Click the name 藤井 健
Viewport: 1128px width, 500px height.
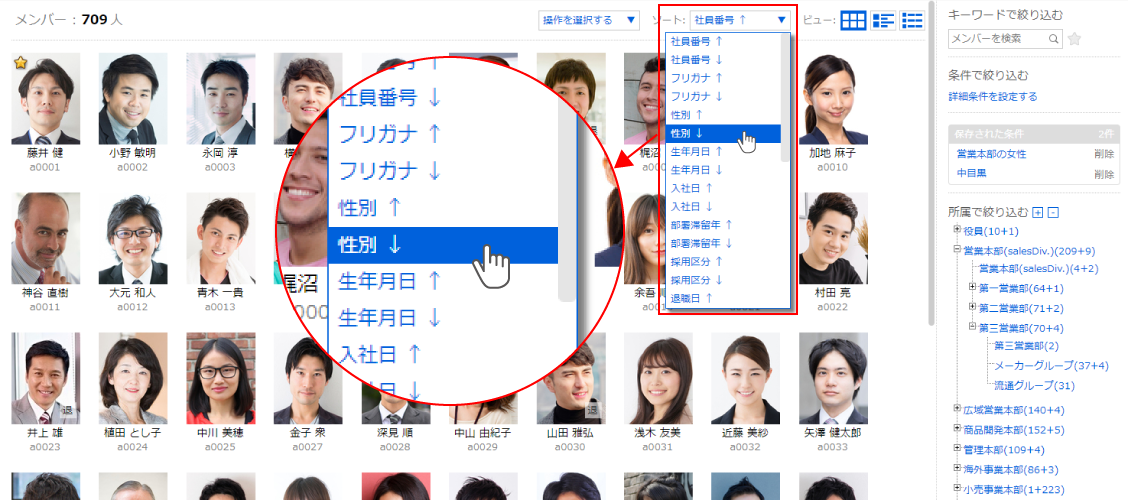[x=45, y=153]
